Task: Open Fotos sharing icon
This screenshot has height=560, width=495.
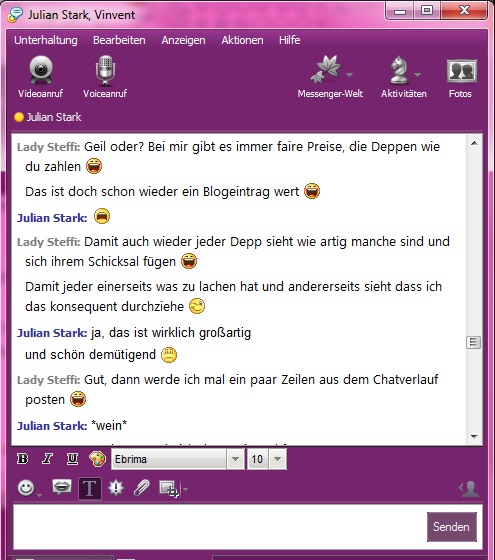Action: [461, 70]
